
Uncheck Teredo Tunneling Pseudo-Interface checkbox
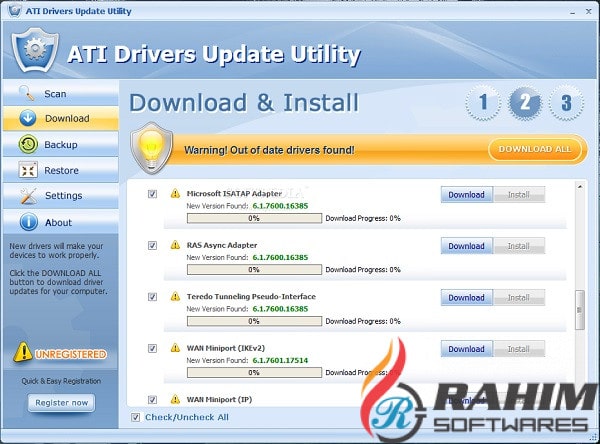[152, 297]
